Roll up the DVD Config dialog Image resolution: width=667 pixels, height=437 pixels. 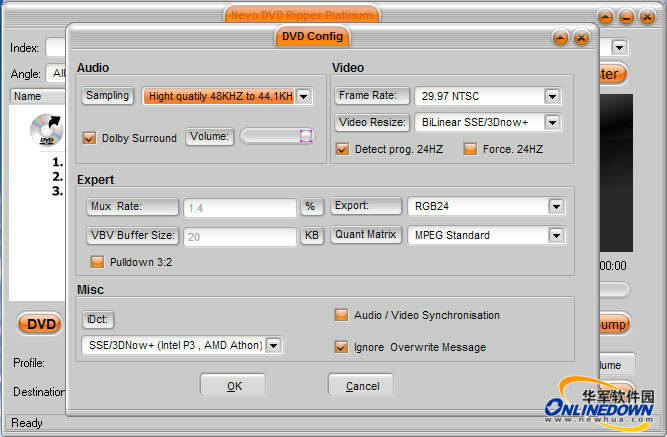click(x=560, y=38)
